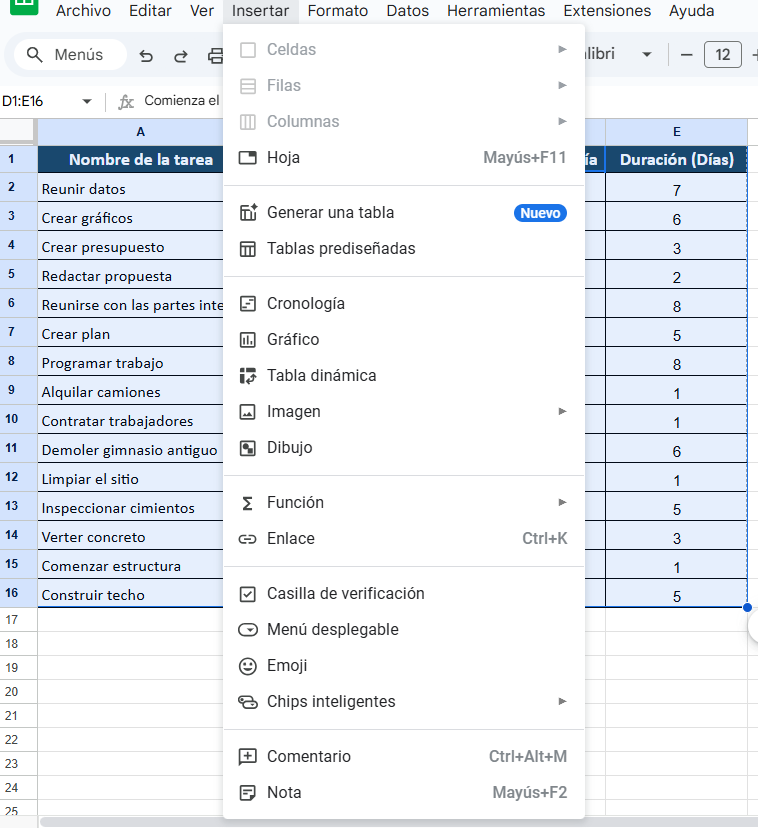Image resolution: width=758 pixels, height=828 pixels.
Task: Select the undo icon in the toolbar
Action: (146, 55)
